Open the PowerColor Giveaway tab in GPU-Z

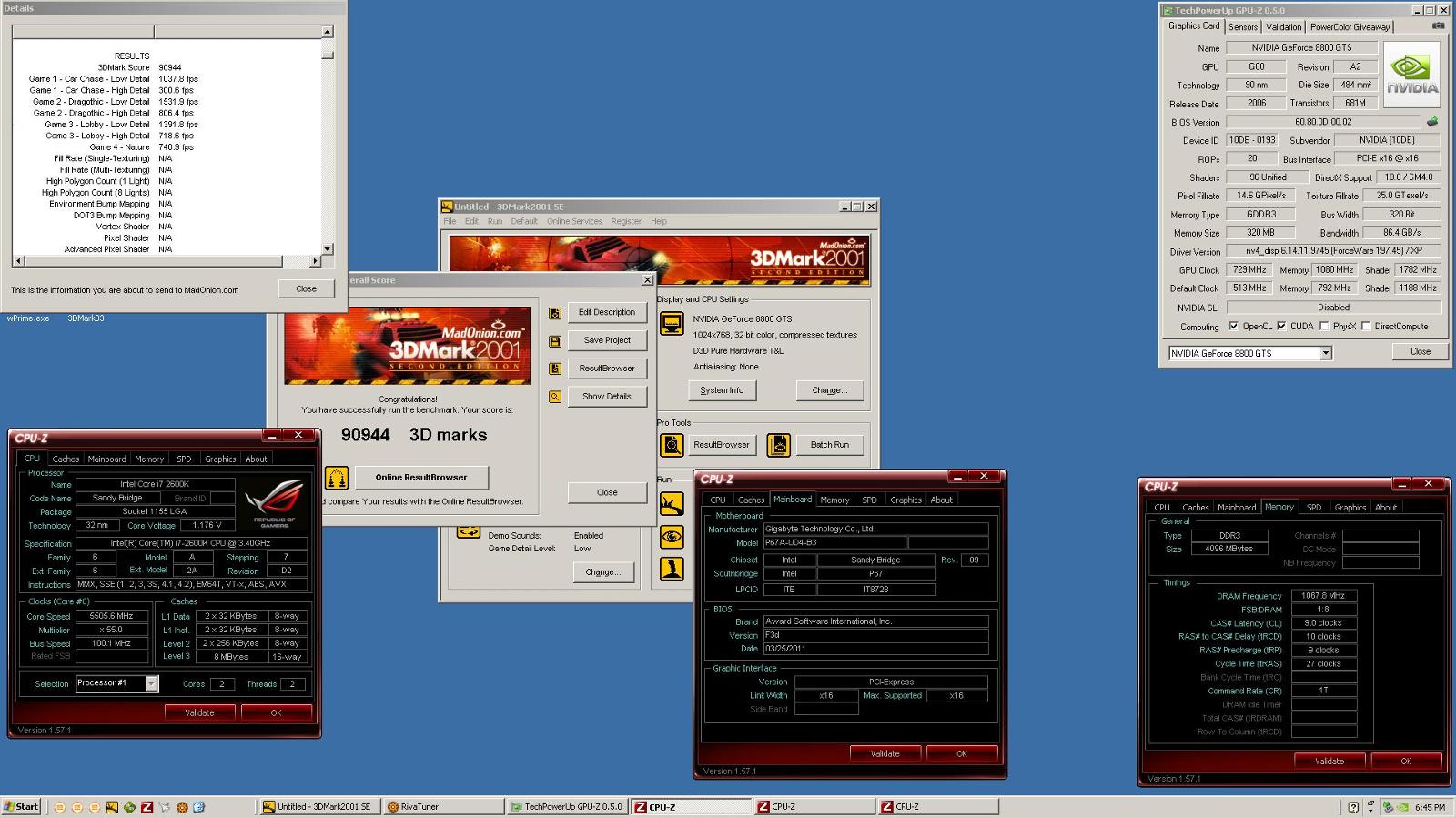click(1350, 27)
